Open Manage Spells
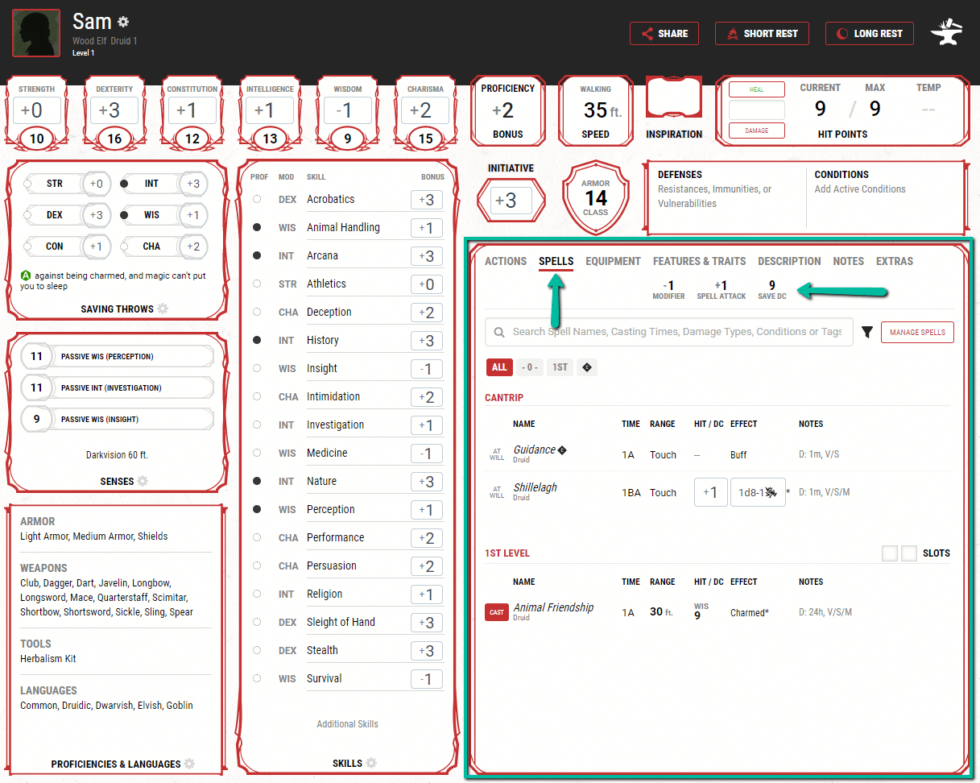980x783 pixels. [x=917, y=332]
